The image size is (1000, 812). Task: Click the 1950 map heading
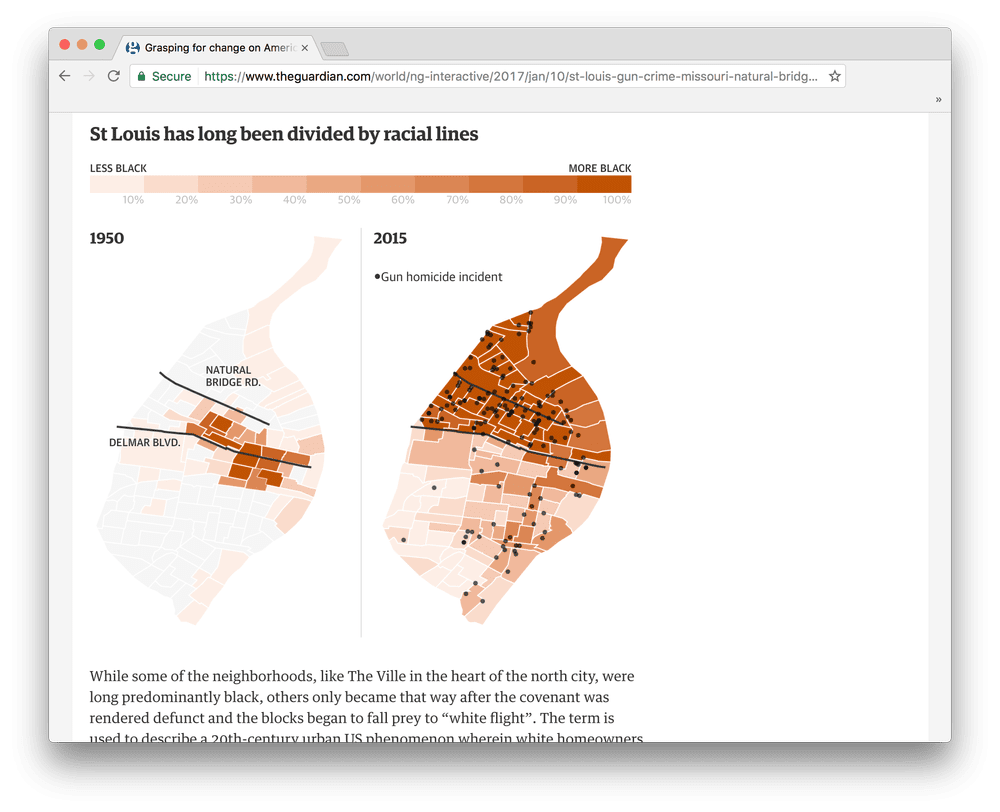coord(107,239)
